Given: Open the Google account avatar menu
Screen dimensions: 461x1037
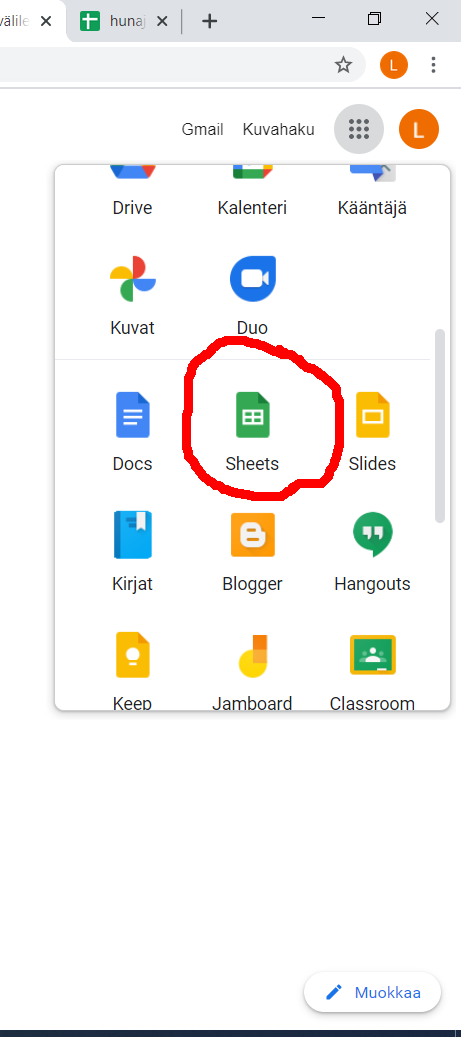Looking at the screenshot, I should click(419, 129).
